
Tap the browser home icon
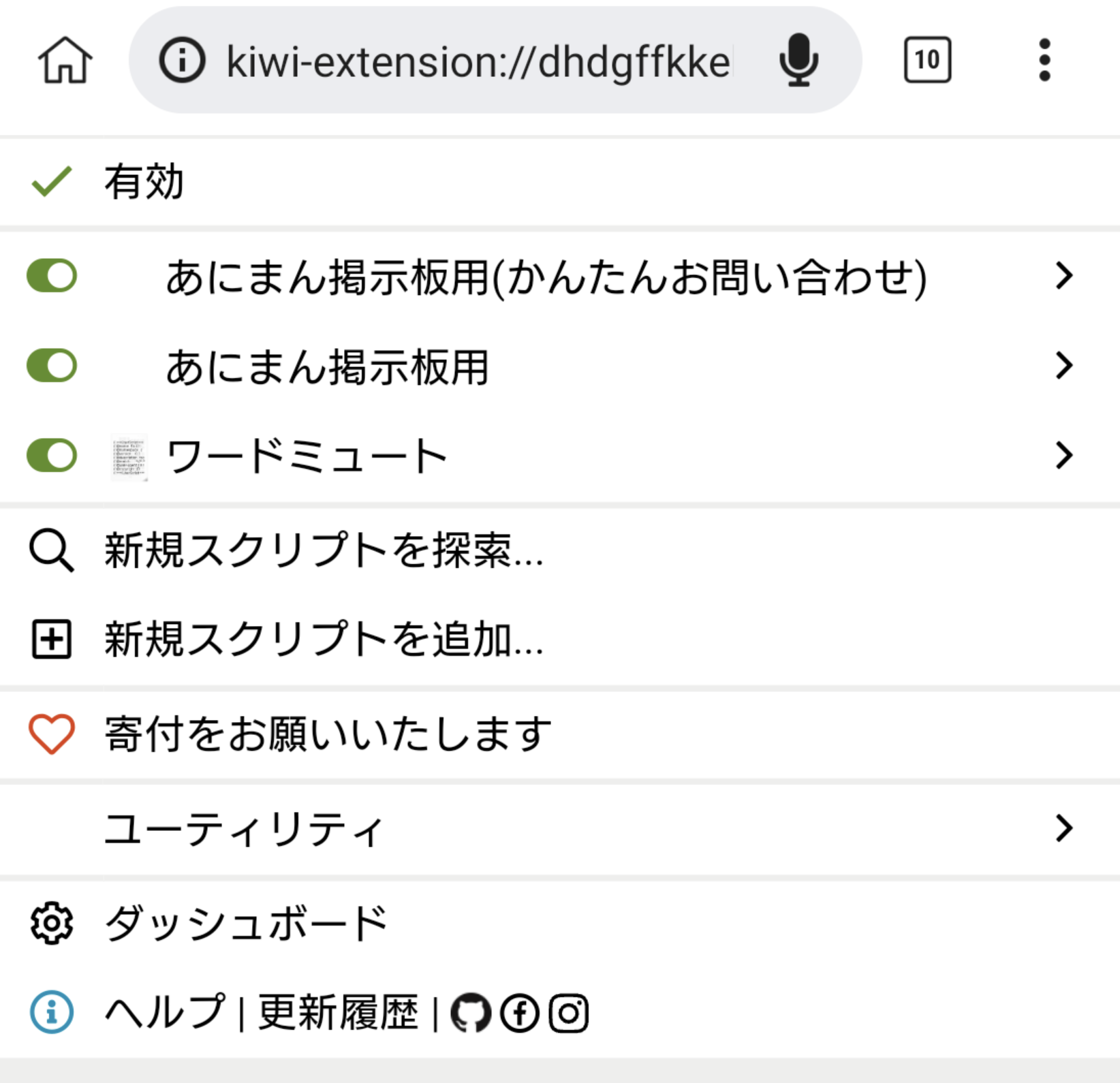click(x=65, y=61)
